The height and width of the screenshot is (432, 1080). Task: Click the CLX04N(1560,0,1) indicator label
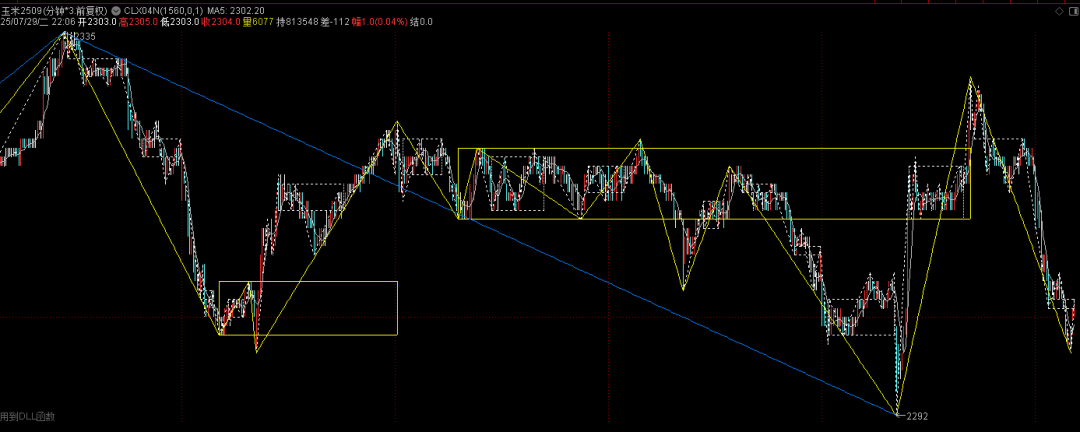pos(163,11)
